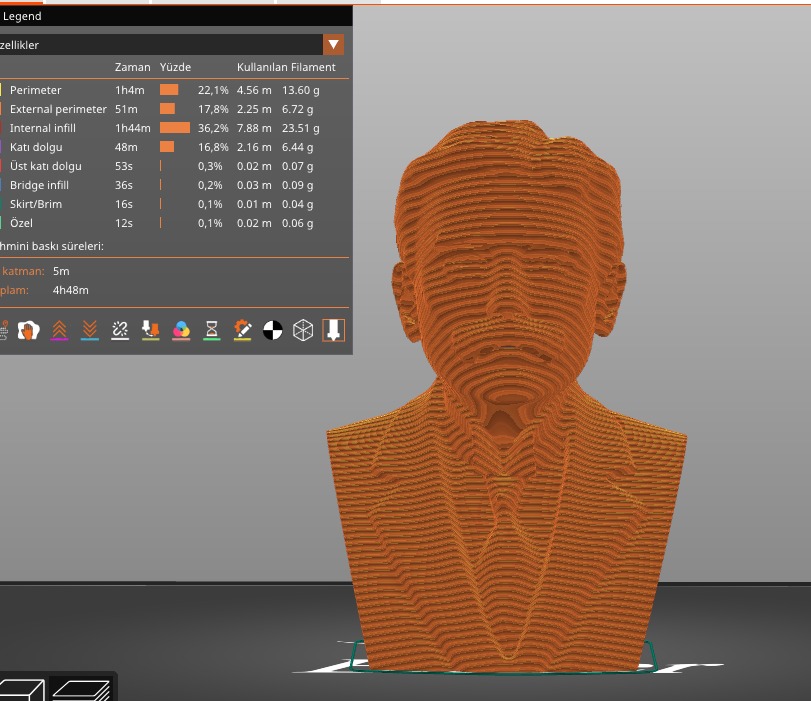
Task: Toggle travel moves icon at toolbar edge
Action: (x=3, y=330)
